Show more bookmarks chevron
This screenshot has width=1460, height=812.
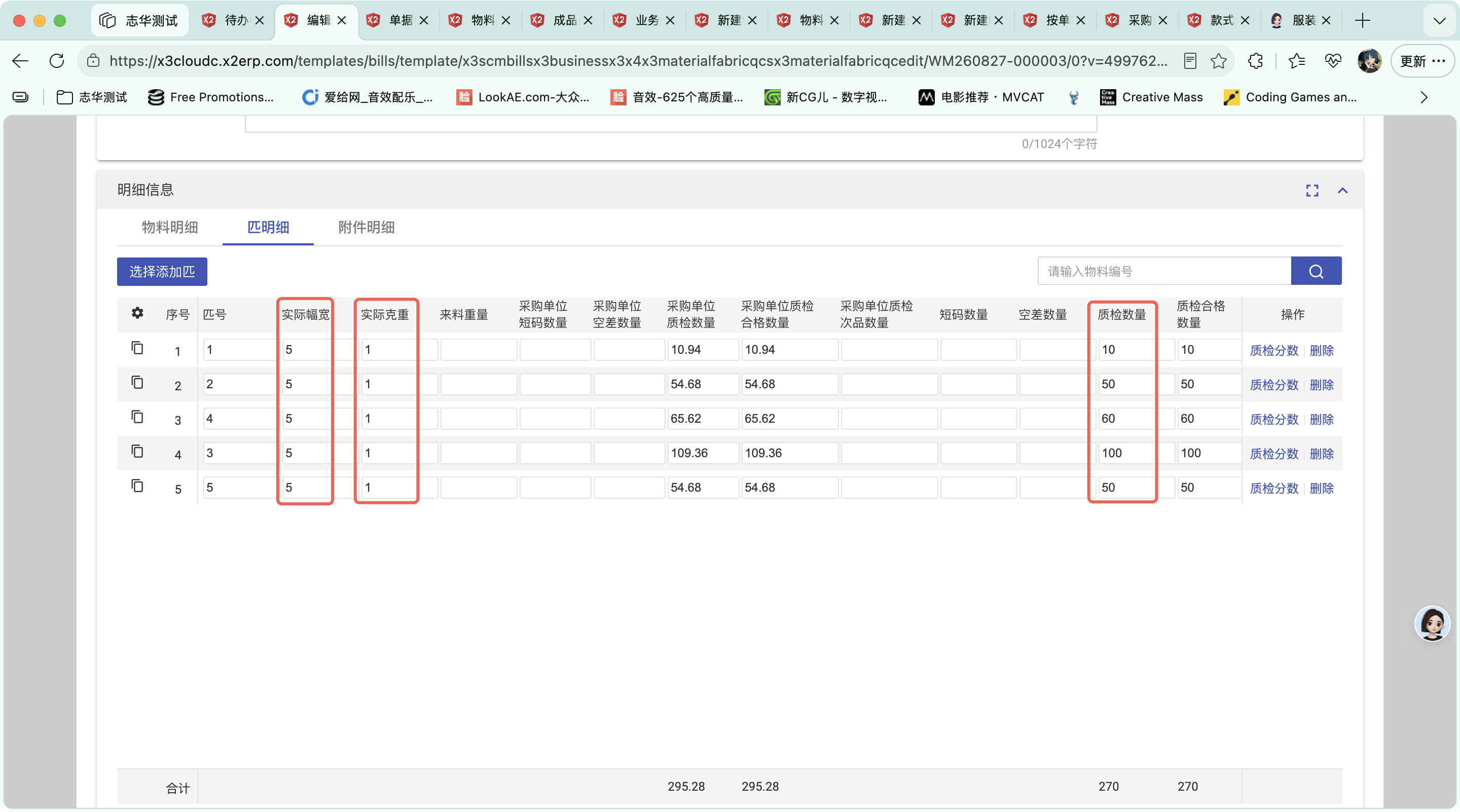1425,97
